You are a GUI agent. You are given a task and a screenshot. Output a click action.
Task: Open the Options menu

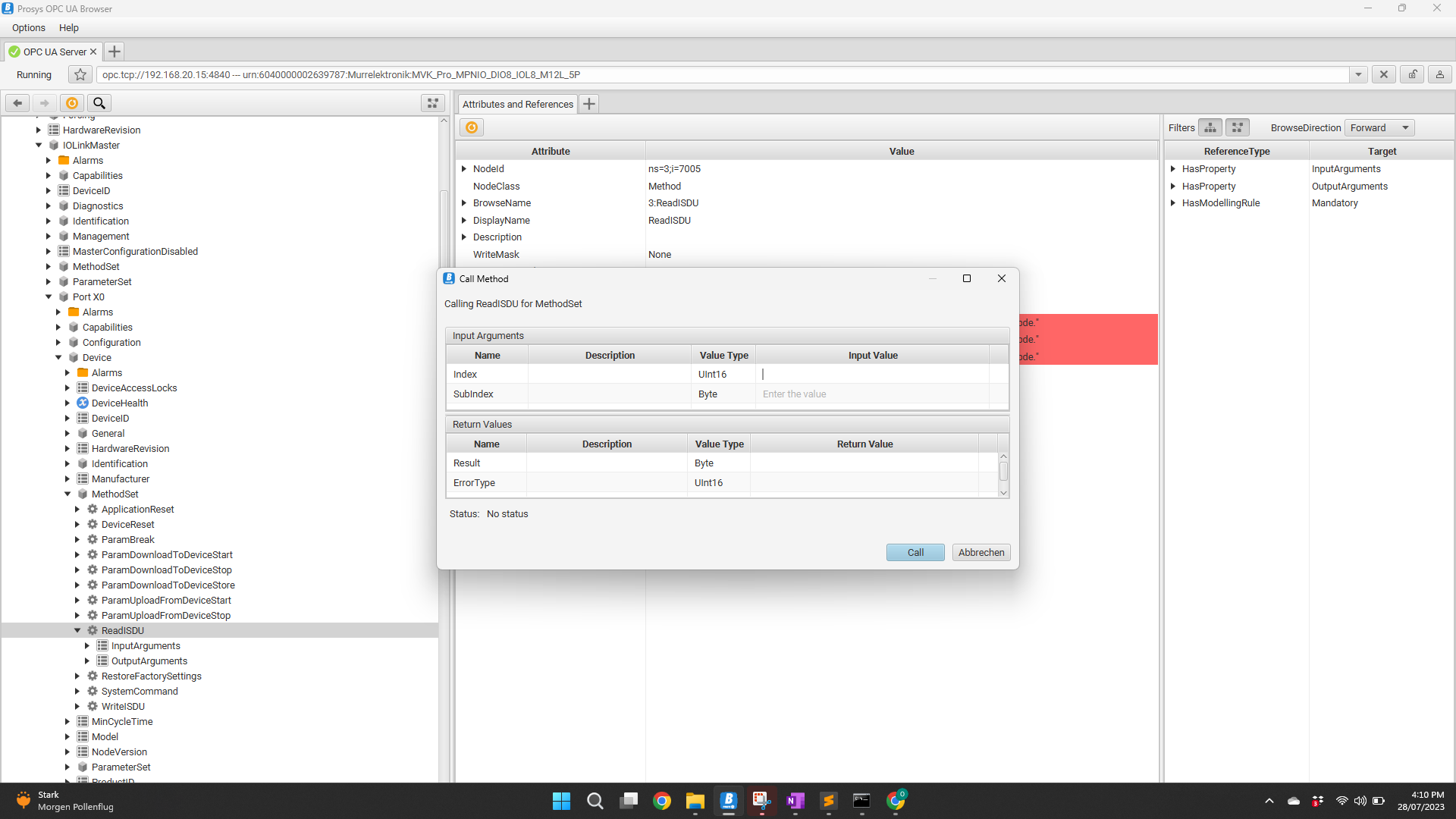pyautogui.click(x=28, y=28)
